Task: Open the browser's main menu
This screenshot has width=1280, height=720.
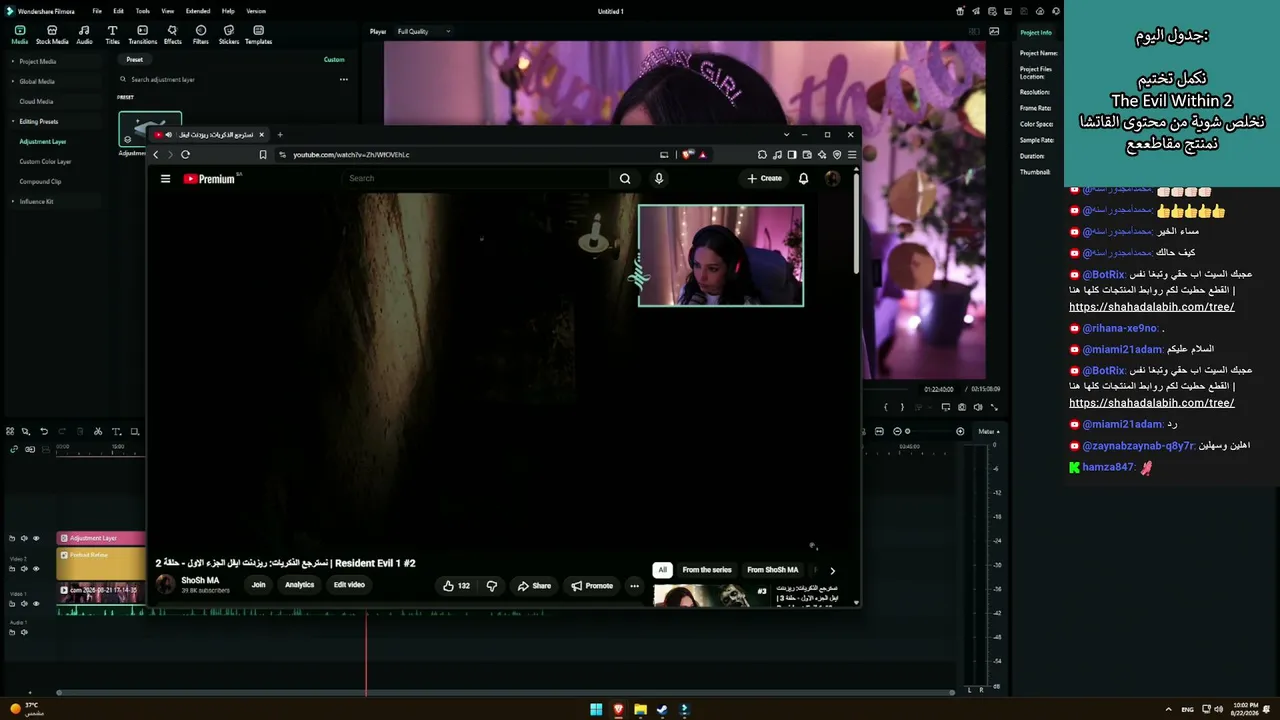Action: (x=852, y=155)
